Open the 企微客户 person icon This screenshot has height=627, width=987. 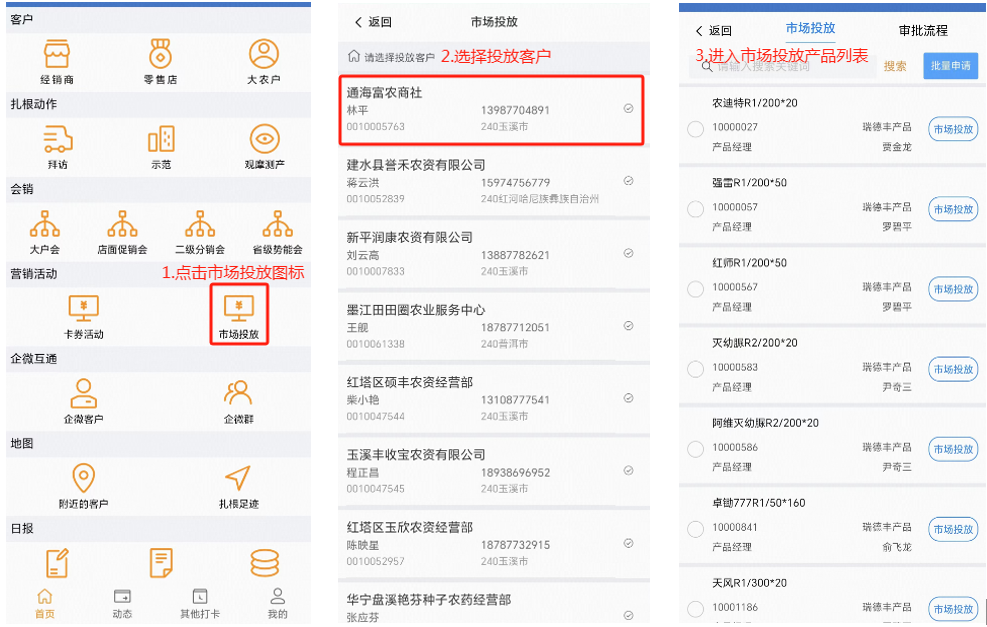tap(84, 393)
